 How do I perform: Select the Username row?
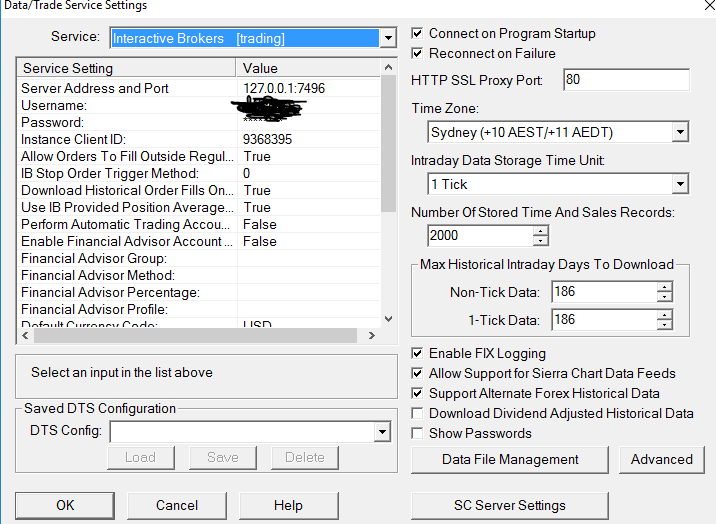click(199, 105)
